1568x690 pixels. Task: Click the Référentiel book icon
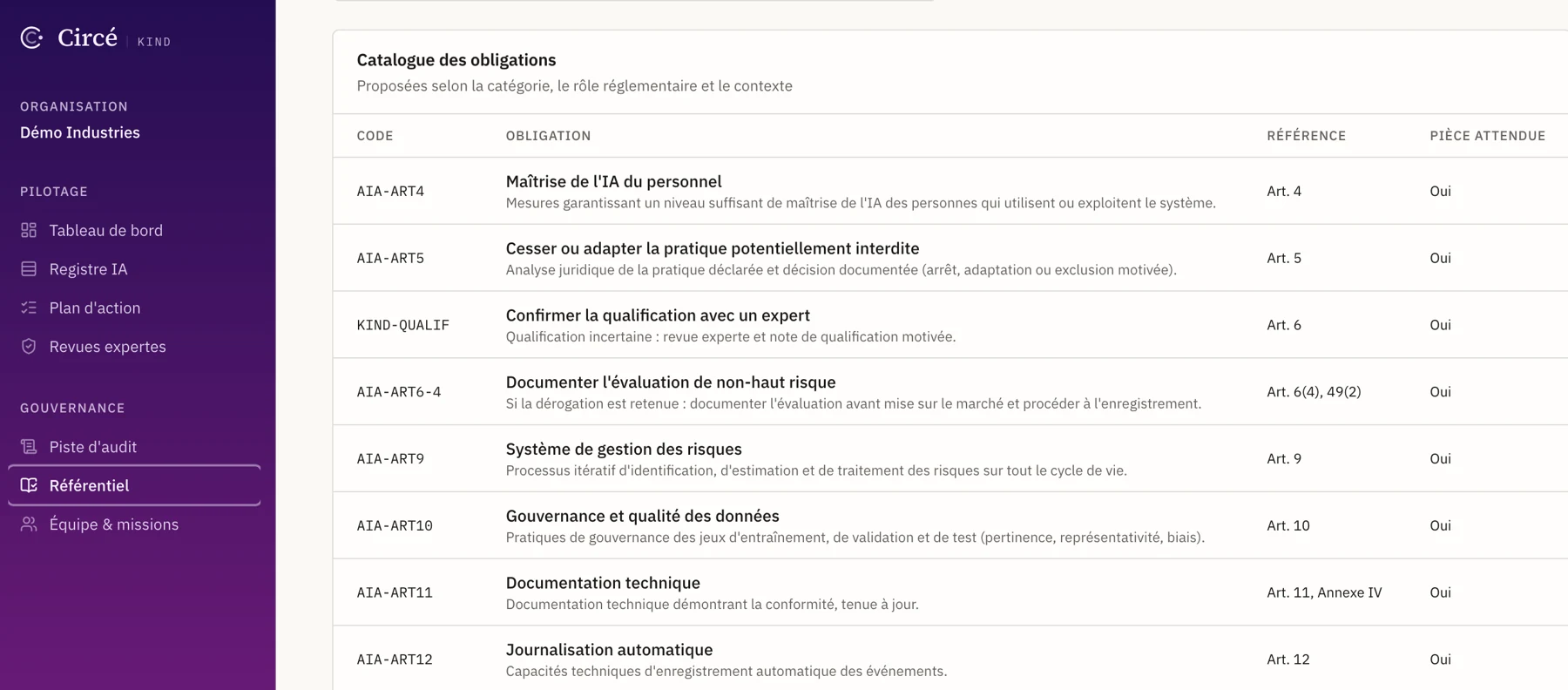(29, 485)
